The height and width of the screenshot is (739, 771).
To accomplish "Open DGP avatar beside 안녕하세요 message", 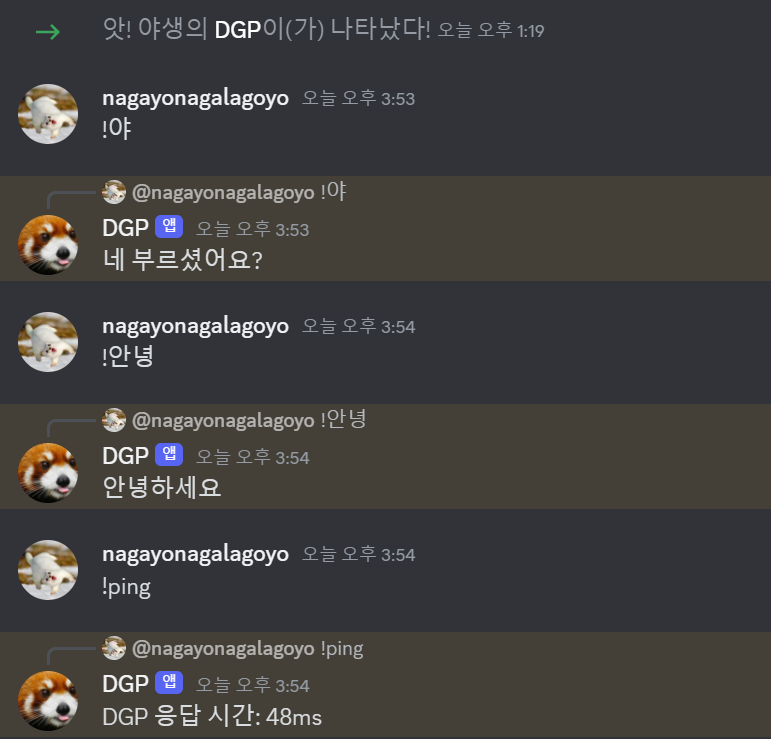I will click(48, 473).
